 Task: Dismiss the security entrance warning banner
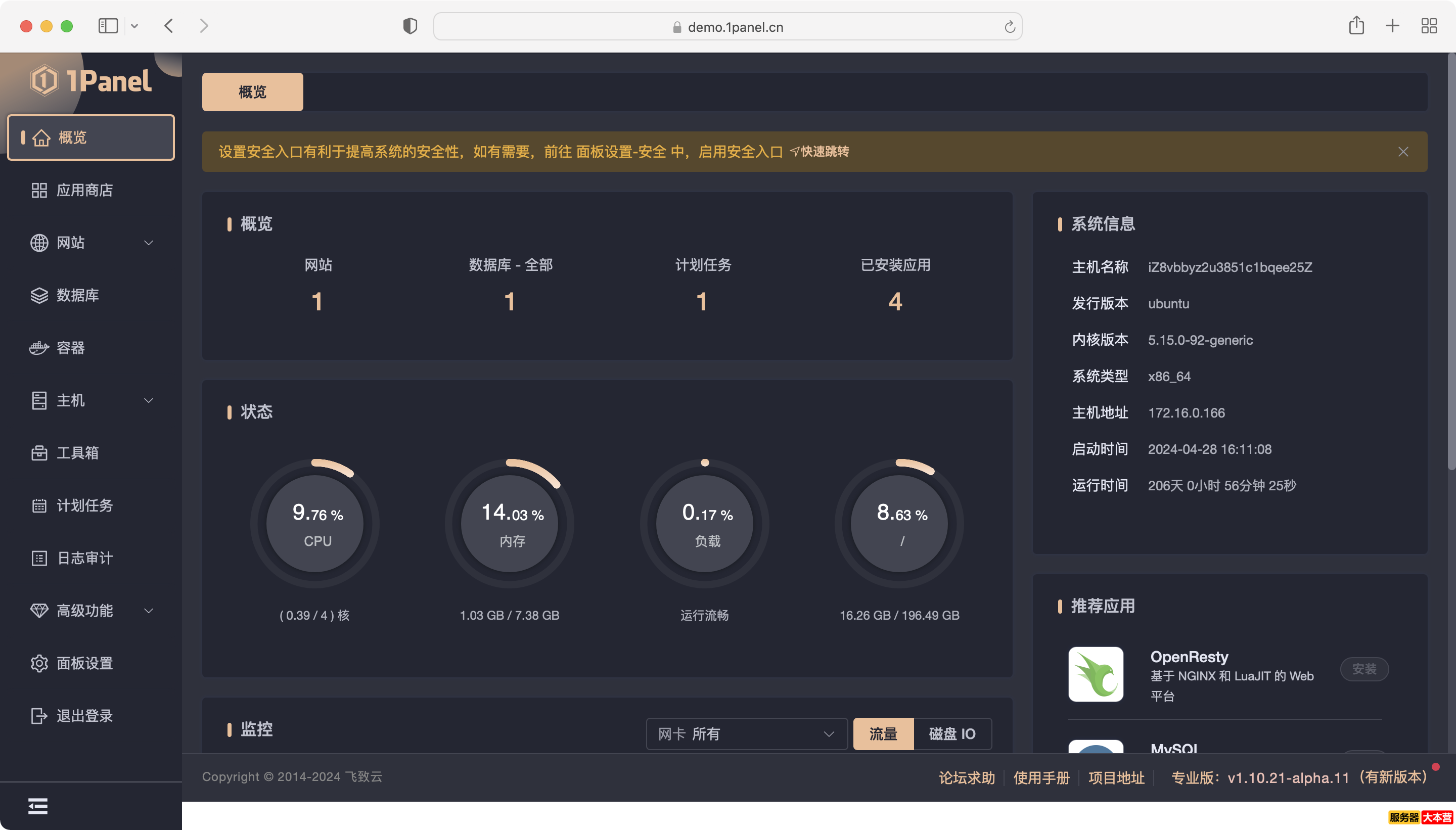click(x=1403, y=152)
